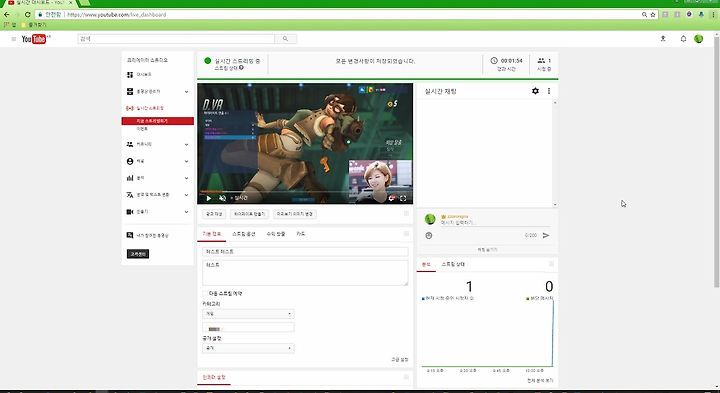This screenshot has height=393, width=720.
Task: Open the category dropdown
Action: [x=248, y=314]
